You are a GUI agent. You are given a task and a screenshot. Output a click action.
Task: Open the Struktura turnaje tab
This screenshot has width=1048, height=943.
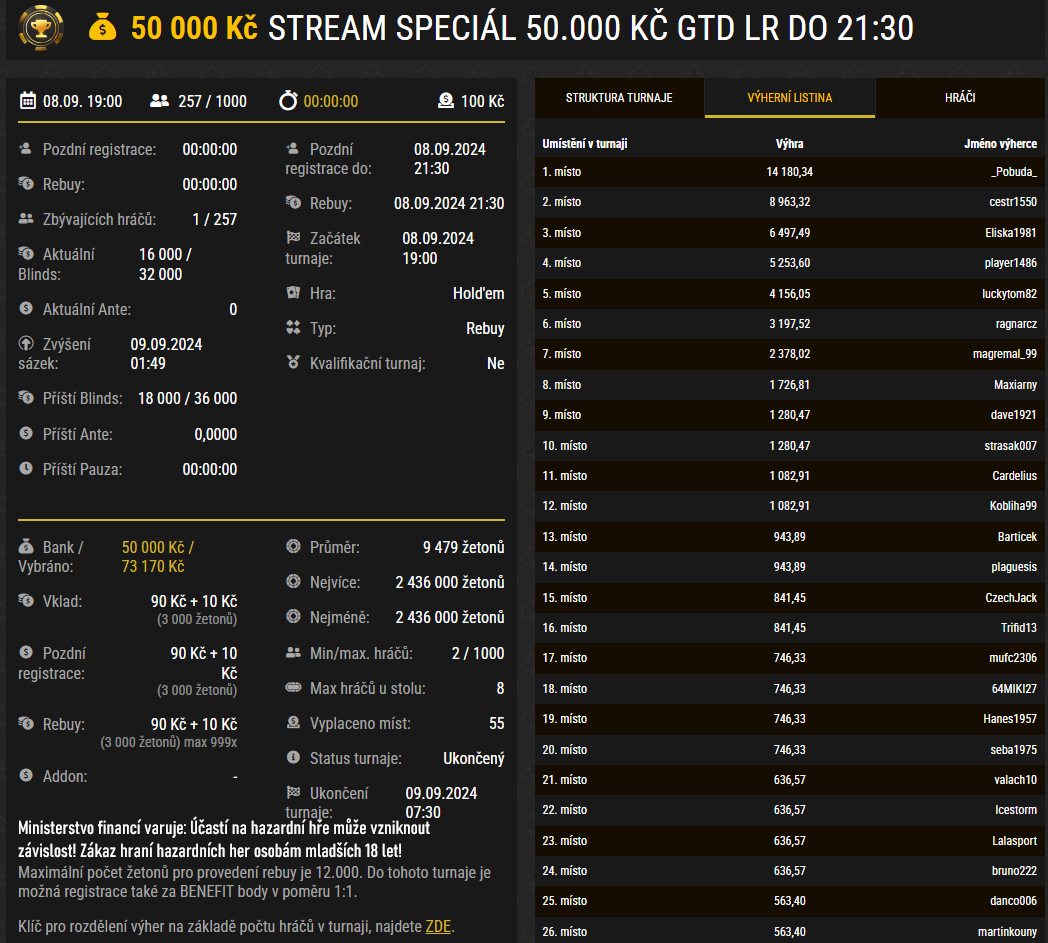pyautogui.click(x=619, y=98)
